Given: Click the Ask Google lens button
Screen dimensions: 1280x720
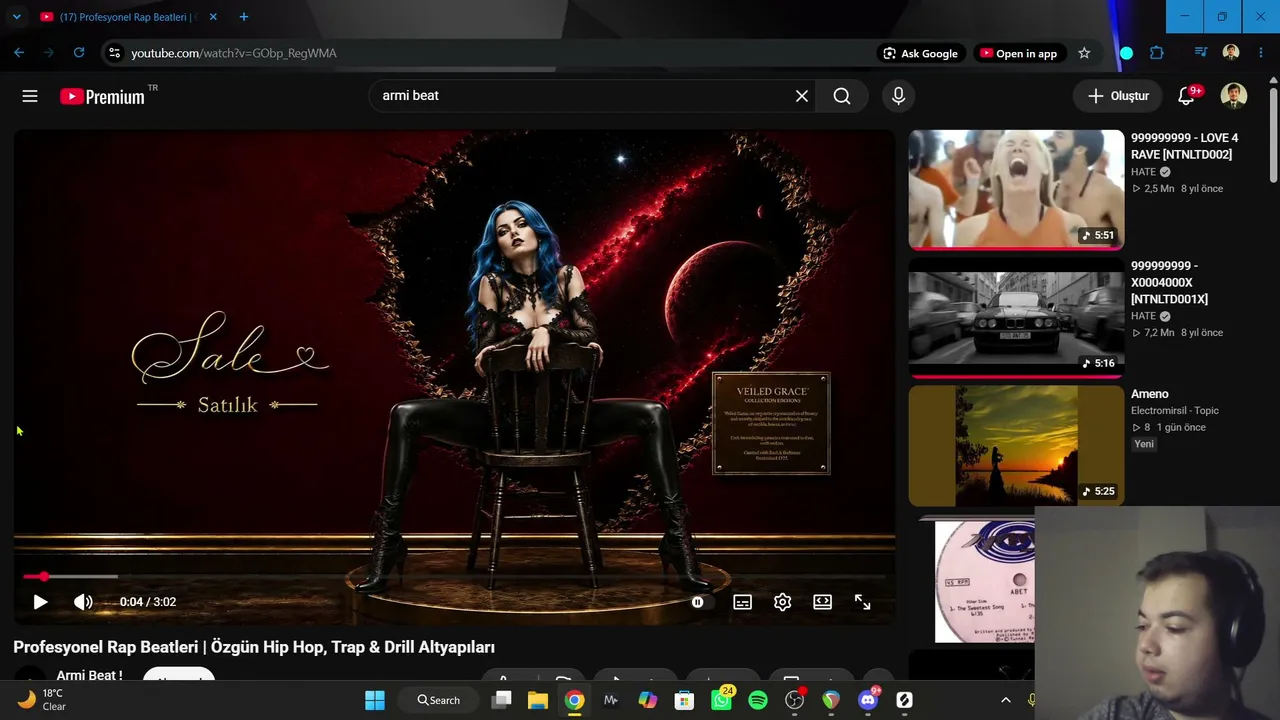Looking at the screenshot, I should (x=921, y=53).
